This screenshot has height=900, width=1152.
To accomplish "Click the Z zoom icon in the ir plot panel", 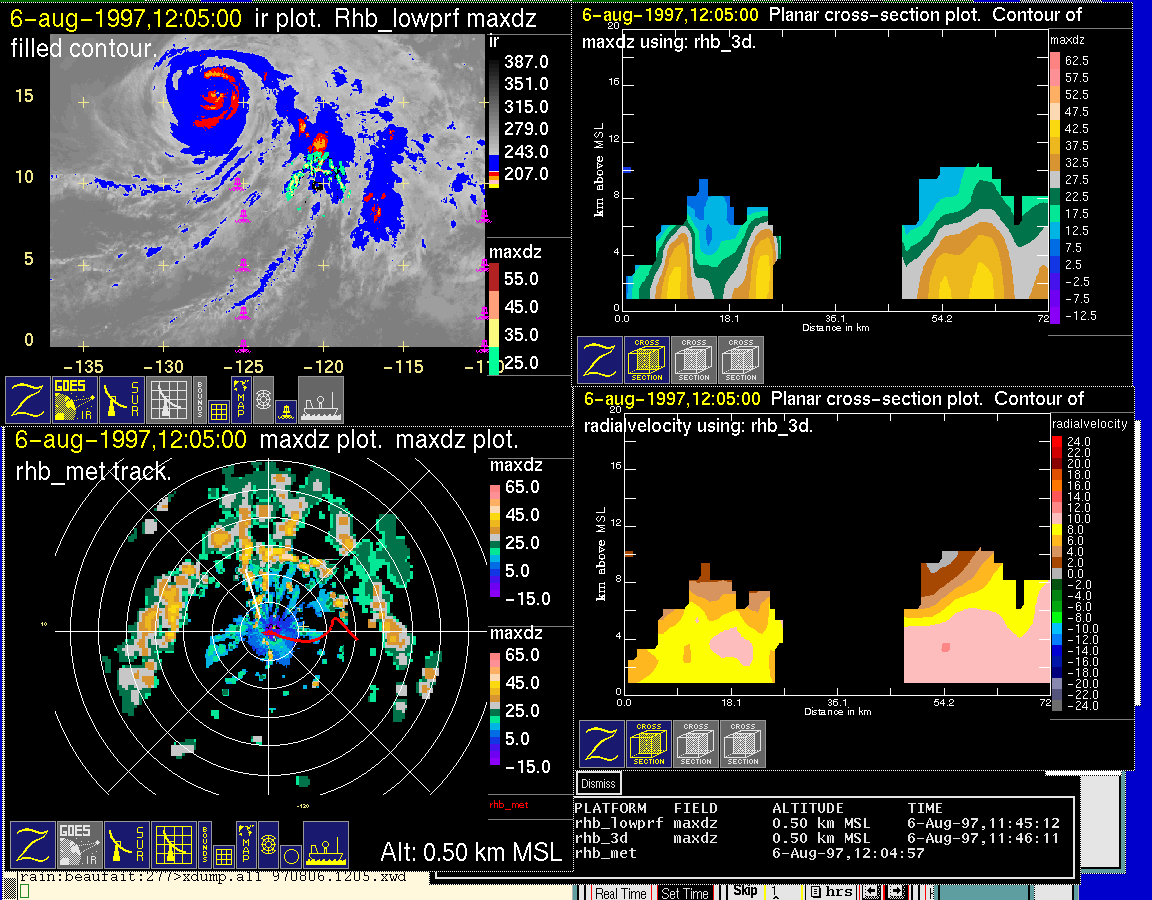I will [29, 400].
